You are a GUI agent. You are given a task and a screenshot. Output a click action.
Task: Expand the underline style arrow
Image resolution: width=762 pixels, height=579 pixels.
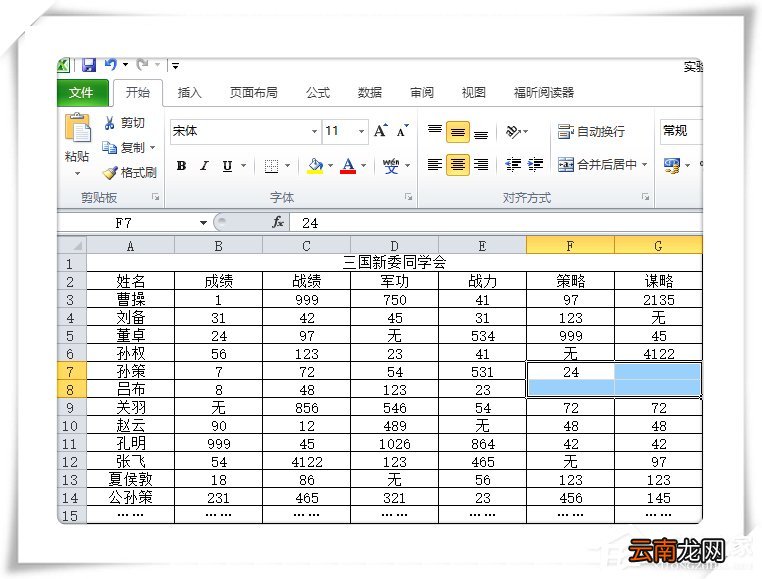click(243, 166)
